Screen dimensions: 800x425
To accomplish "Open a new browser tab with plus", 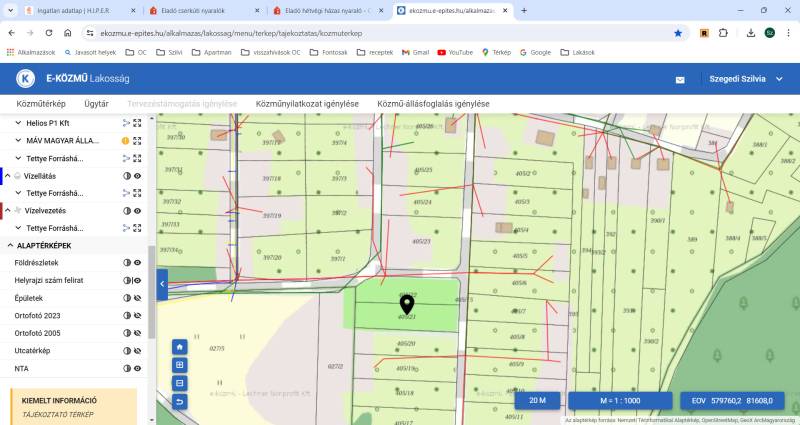I will (x=524, y=10).
